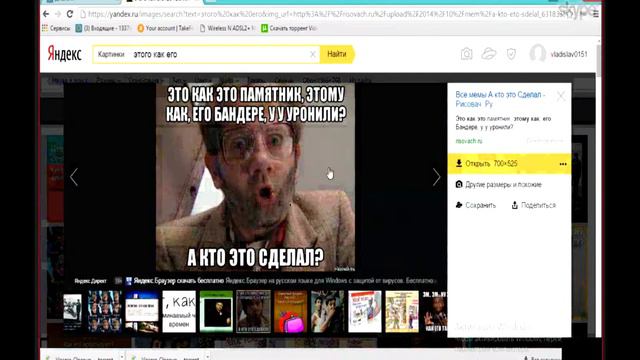Select the orange cartoon thumbnail with purple bag

pos(291,311)
